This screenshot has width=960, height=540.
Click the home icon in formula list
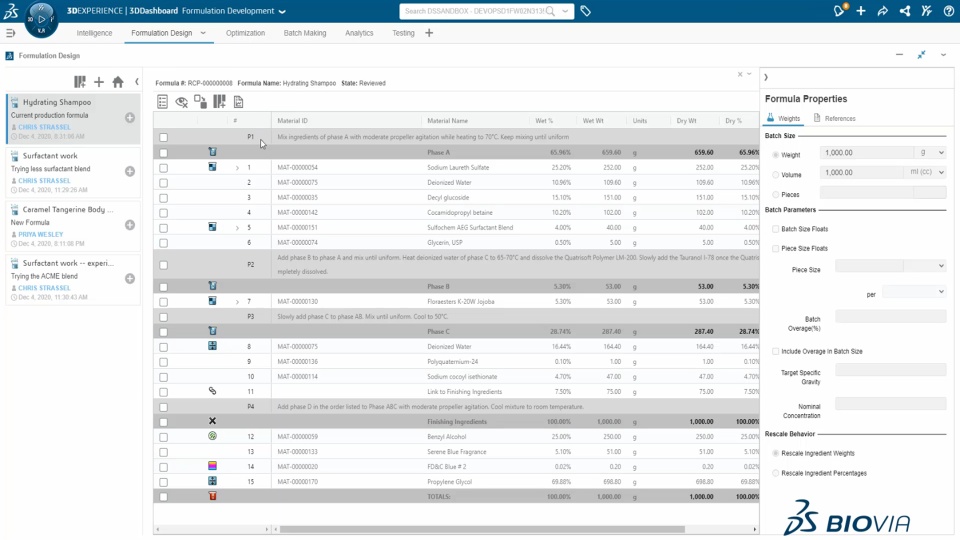click(x=118, y=81)
